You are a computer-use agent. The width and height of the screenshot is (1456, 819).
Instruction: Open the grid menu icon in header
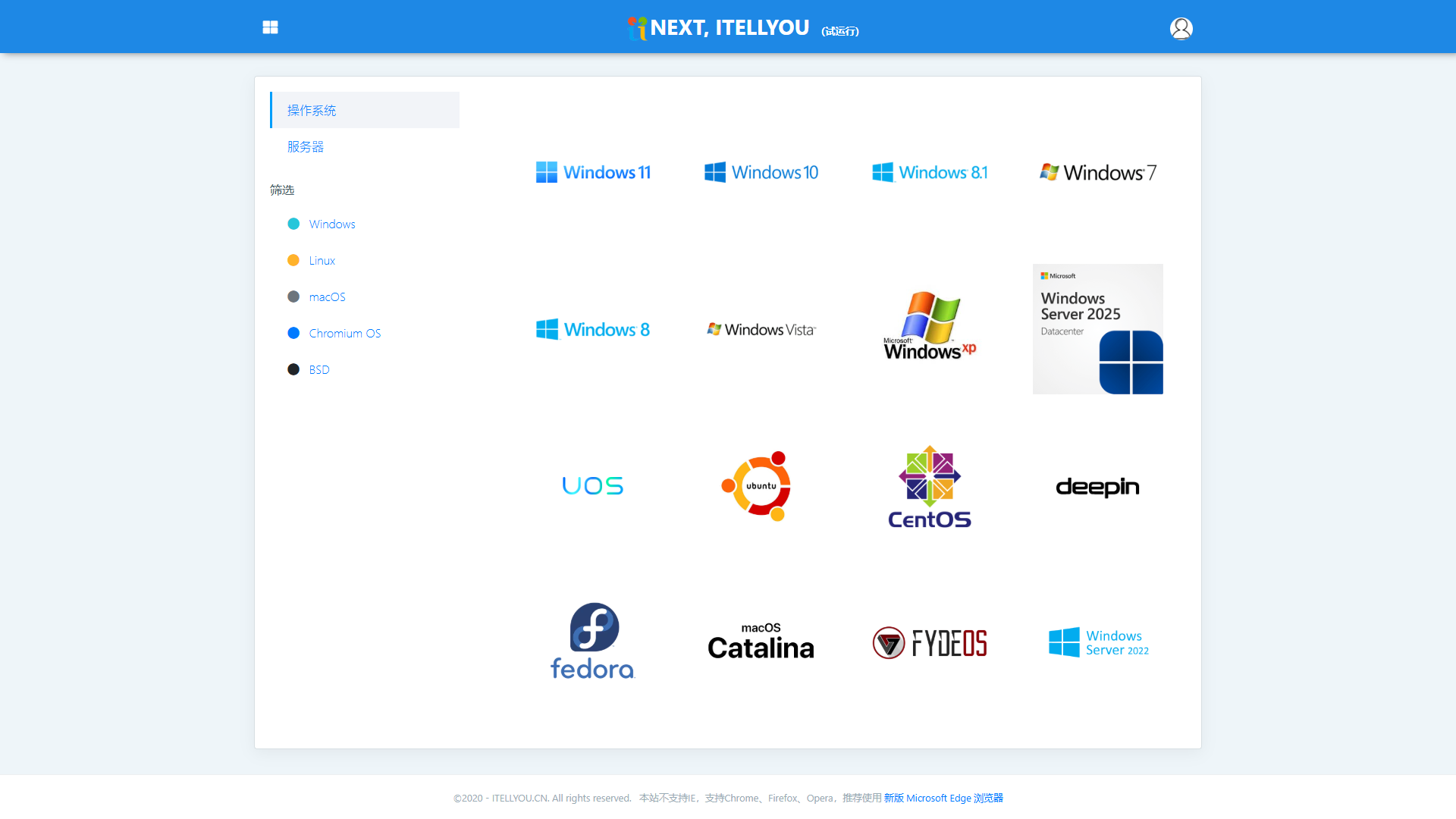[270, 27]
